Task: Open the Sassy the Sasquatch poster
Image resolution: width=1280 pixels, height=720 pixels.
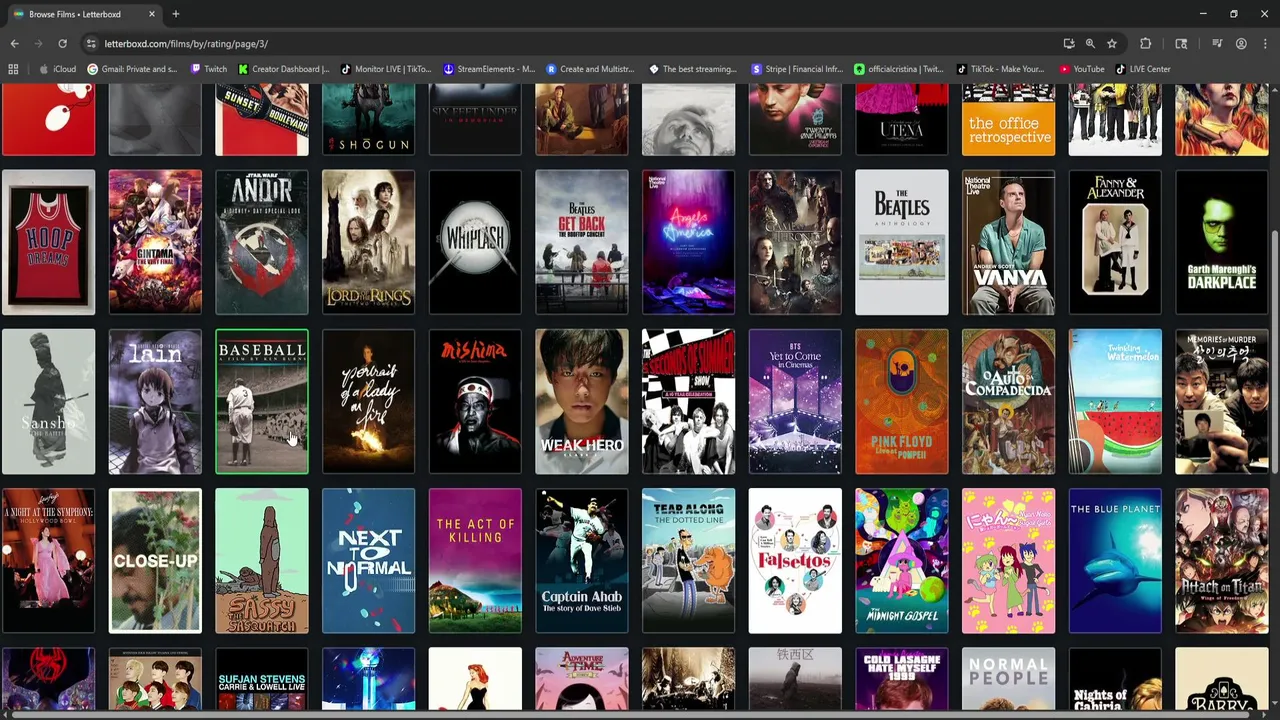Action: (262, 562)
